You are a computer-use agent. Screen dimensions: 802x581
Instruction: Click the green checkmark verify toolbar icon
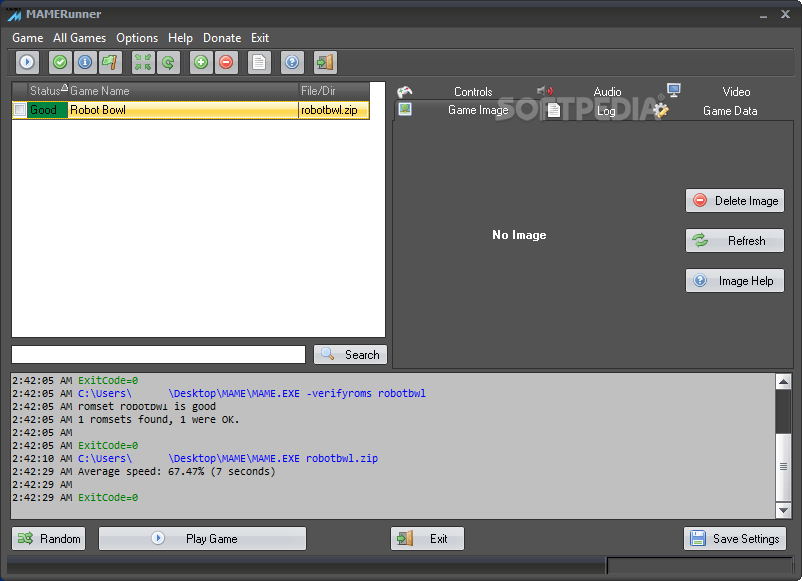coord(60,62)
